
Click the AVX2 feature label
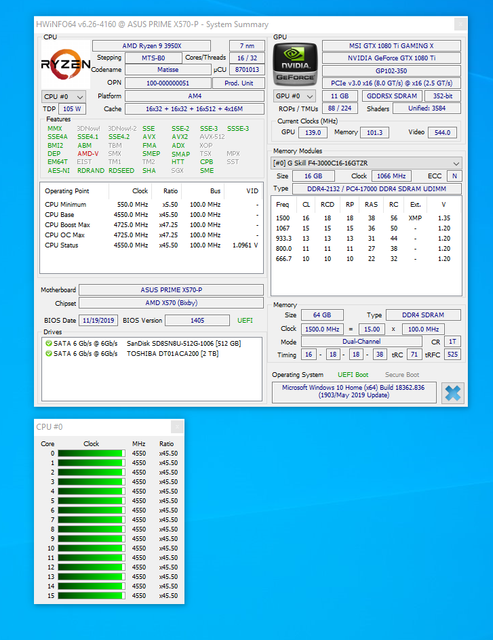point(180,137)
